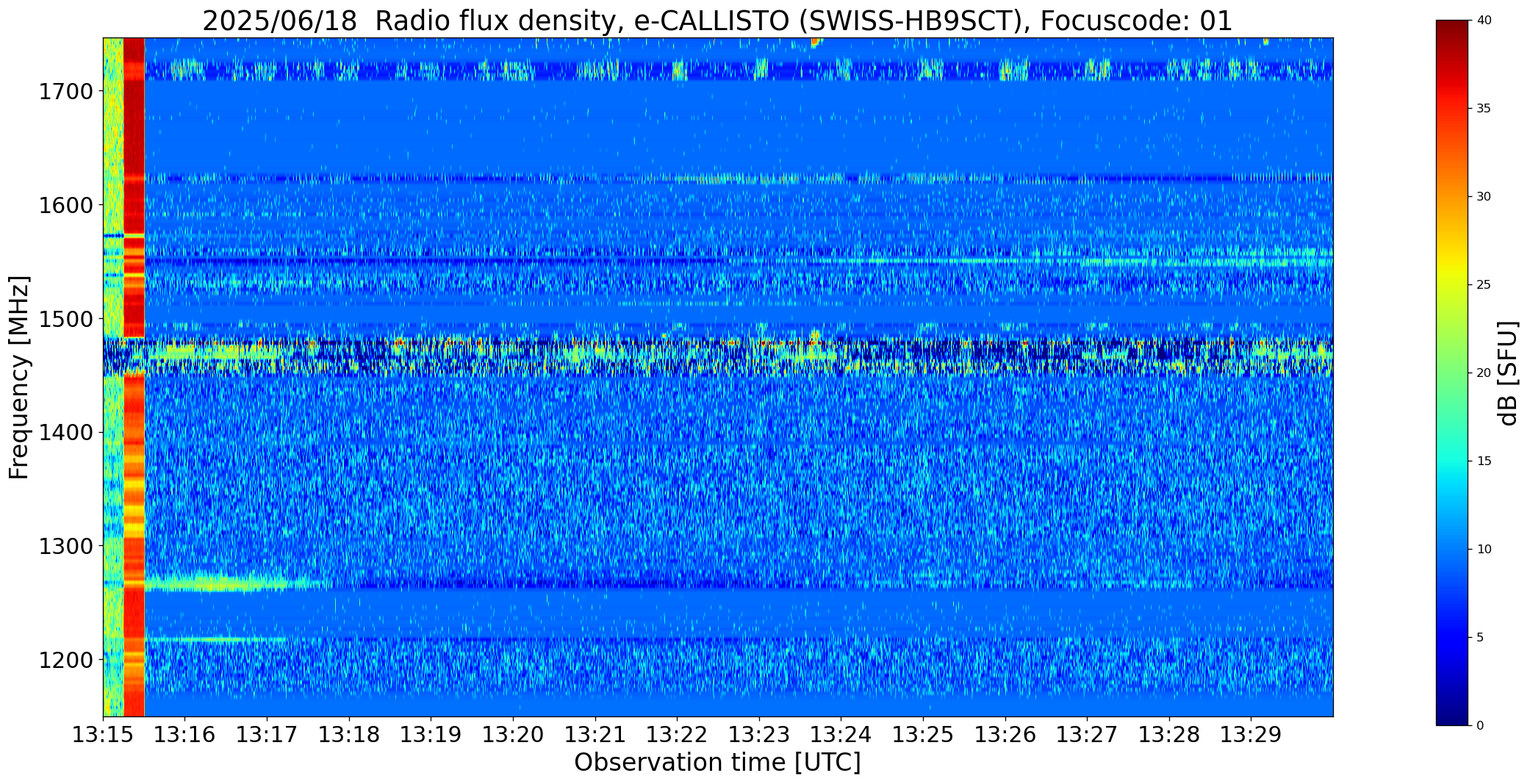Click the 13:21 time tick label

(x=595, y=735)
